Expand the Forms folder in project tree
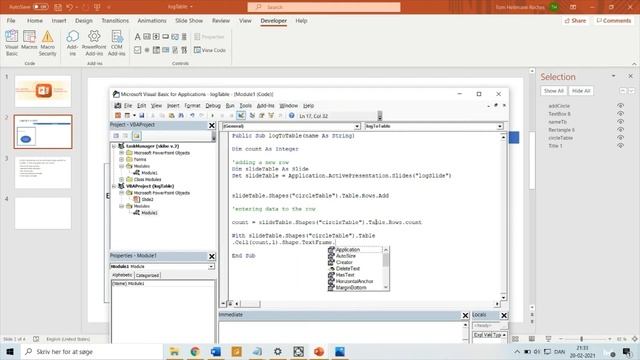Screen dimensions: 640x360 [122, 159]
